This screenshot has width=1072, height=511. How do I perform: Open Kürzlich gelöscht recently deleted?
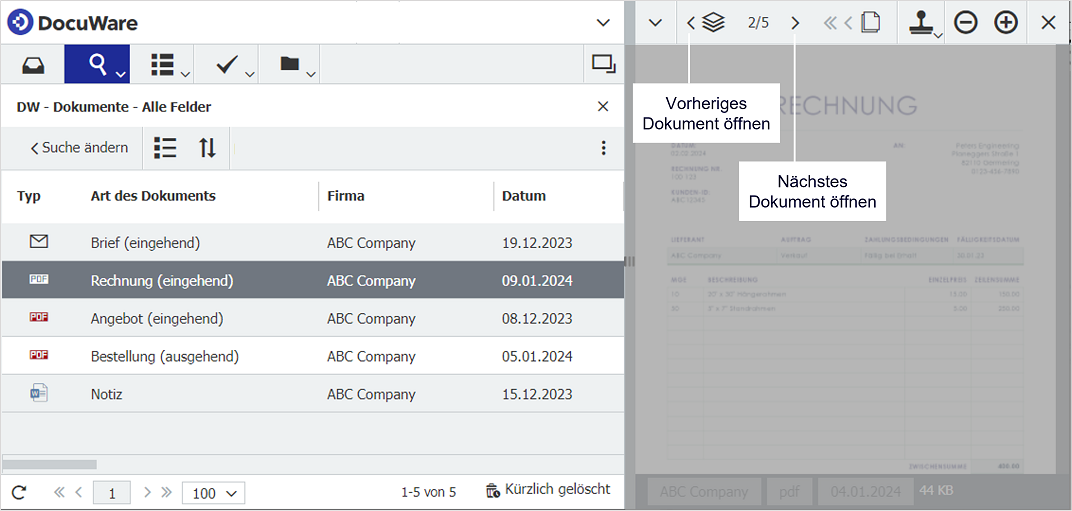click(x=547, y=490)
